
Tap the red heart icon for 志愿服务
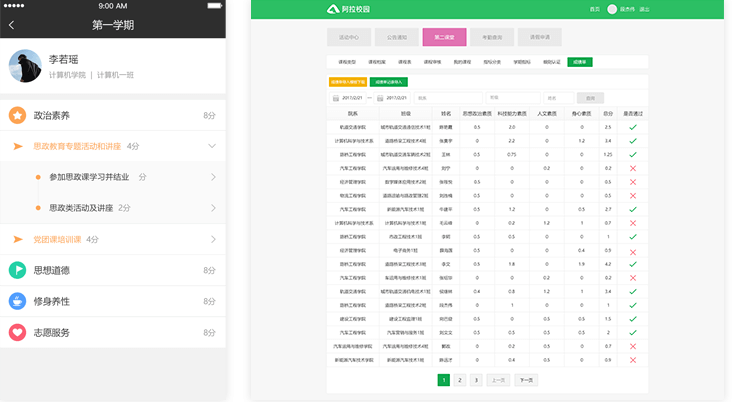tap(17, 332)
